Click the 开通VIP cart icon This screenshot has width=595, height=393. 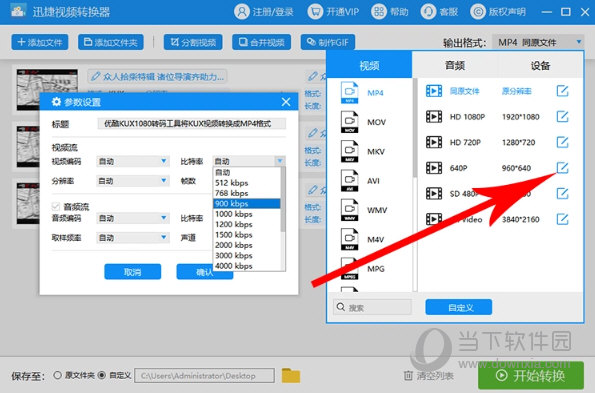[x=315, y=12]
